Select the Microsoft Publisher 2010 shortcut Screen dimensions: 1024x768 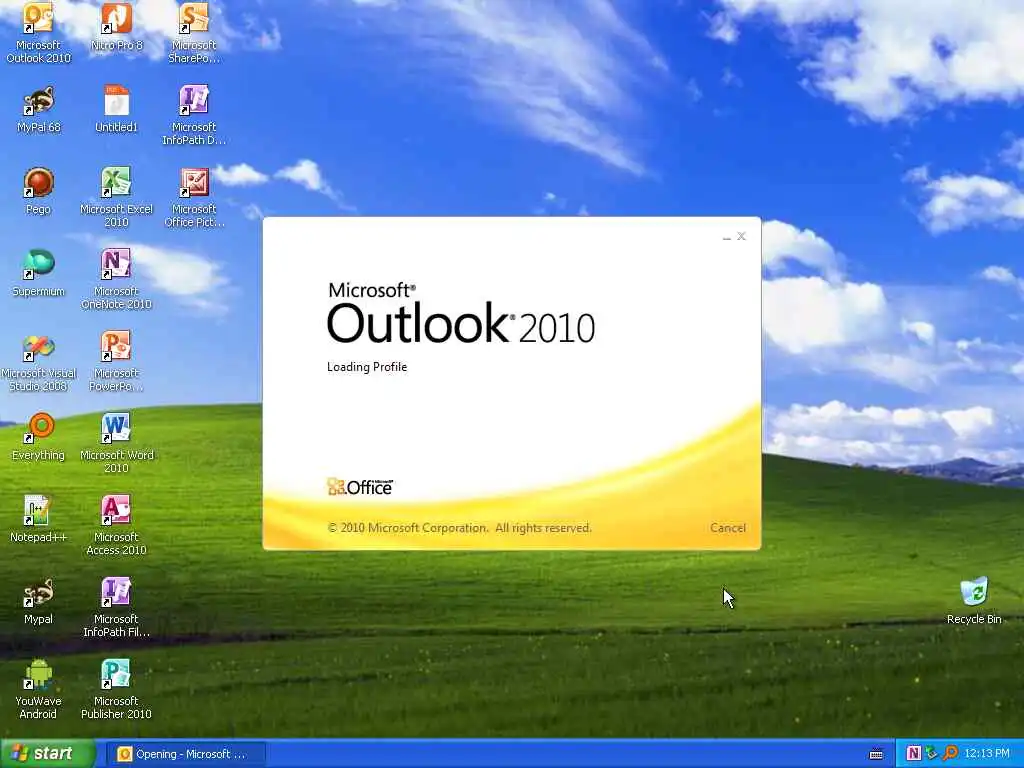coord(116,690)
